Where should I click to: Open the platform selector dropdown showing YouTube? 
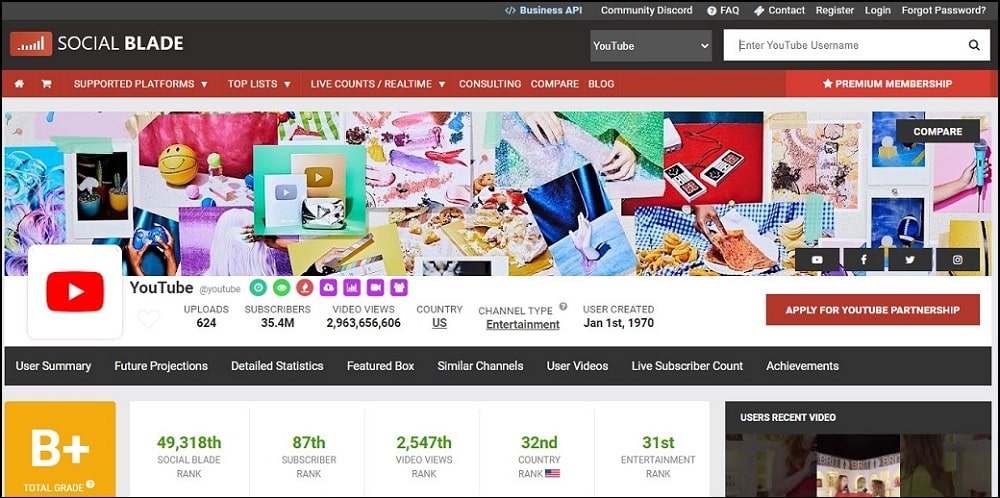tap(651, 46)
